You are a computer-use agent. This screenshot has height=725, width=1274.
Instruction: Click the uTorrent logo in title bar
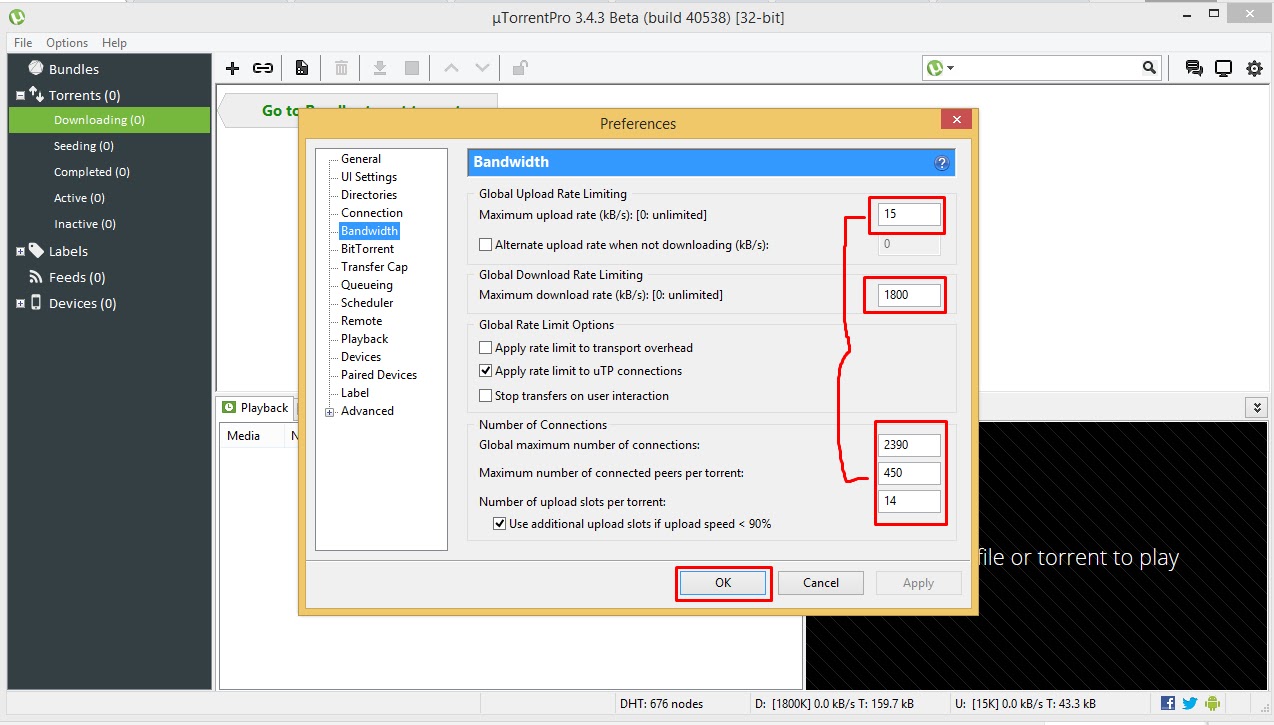coord(15,16)
